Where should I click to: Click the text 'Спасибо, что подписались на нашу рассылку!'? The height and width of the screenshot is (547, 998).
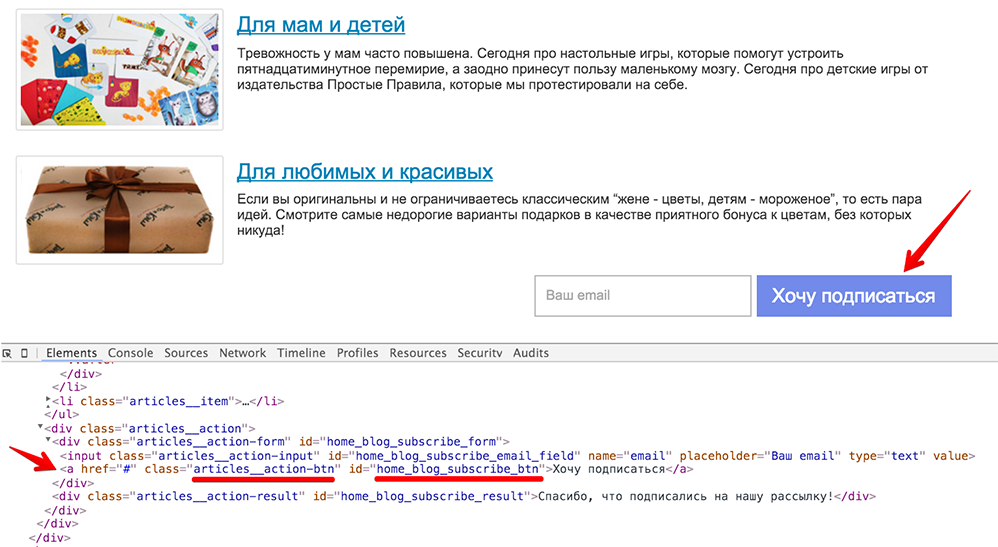[686, 496]
